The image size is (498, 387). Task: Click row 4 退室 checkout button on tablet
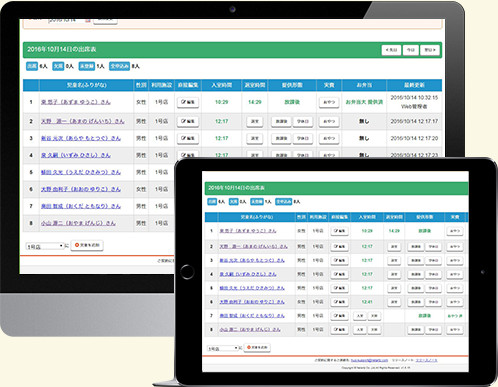pos(394,274)
